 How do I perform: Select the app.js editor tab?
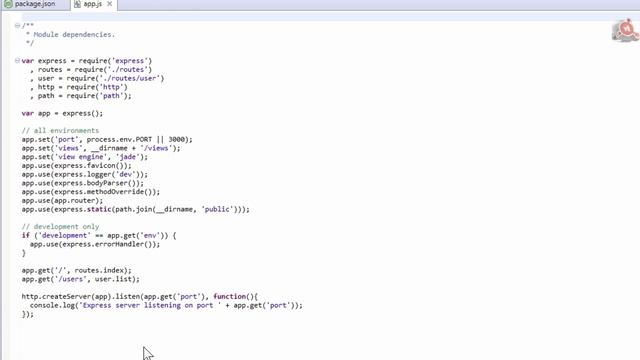click(93, 4)
